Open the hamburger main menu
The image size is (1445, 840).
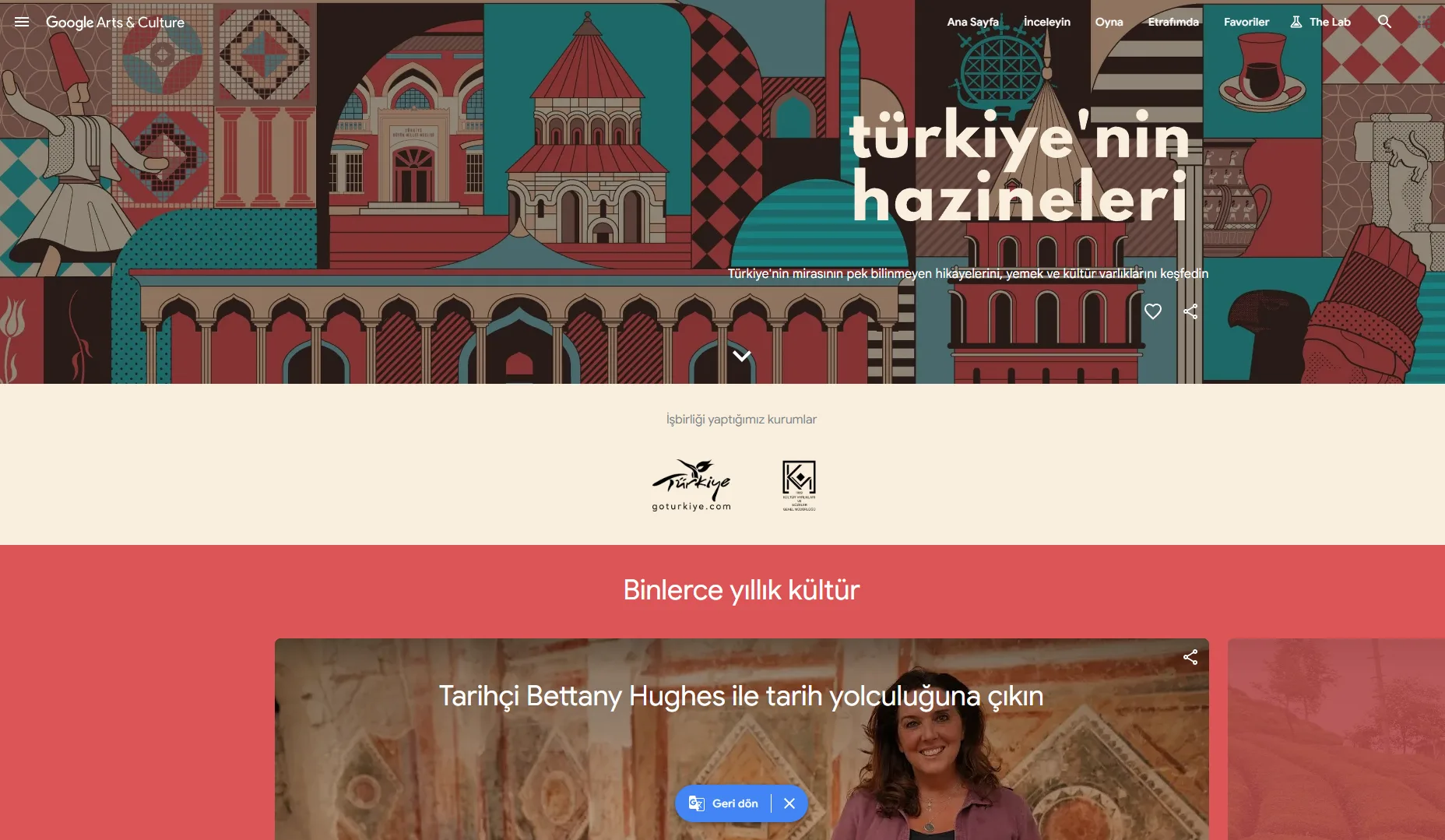pos(22,22)
